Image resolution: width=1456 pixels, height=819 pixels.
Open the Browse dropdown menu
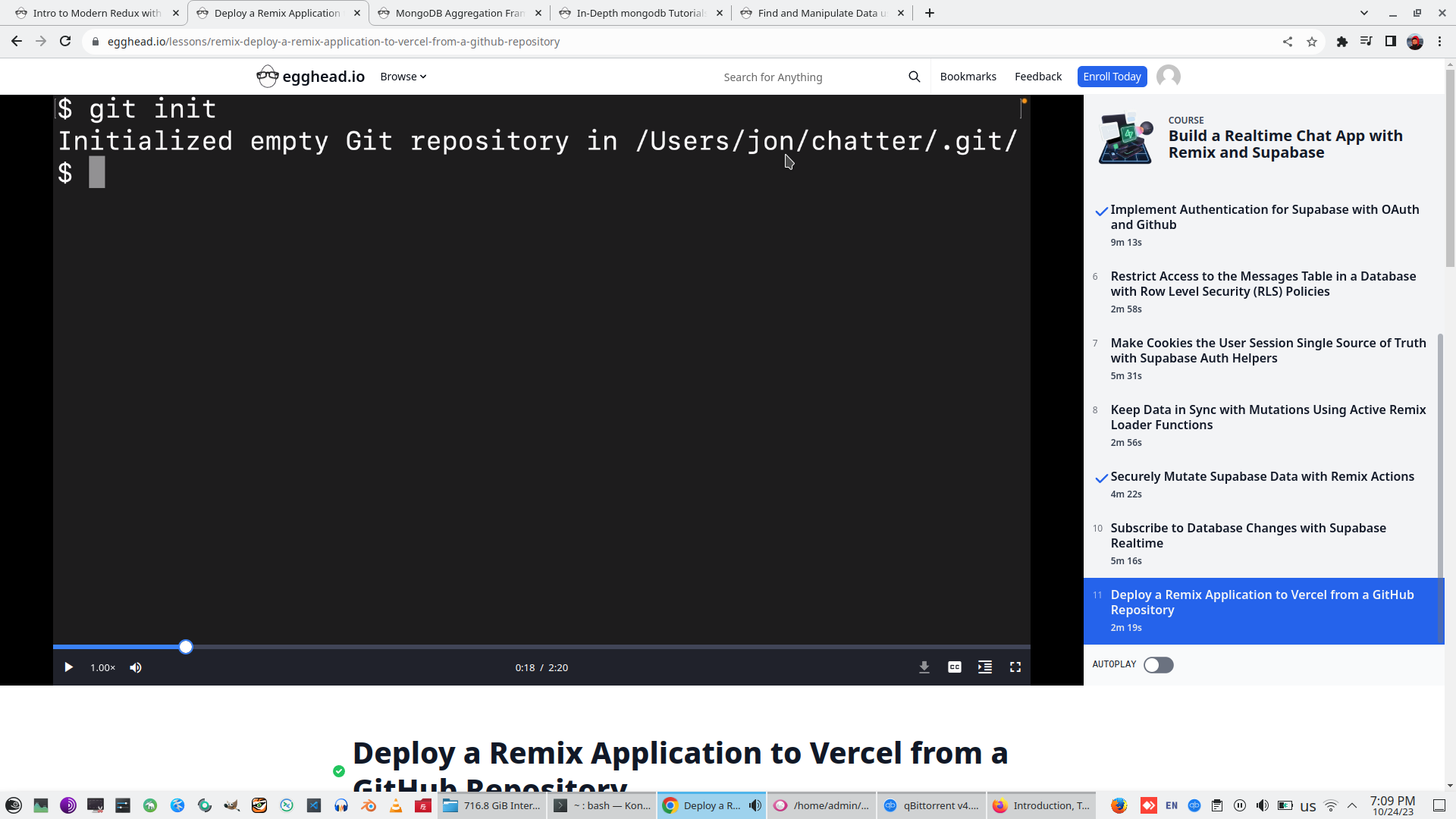403,77
